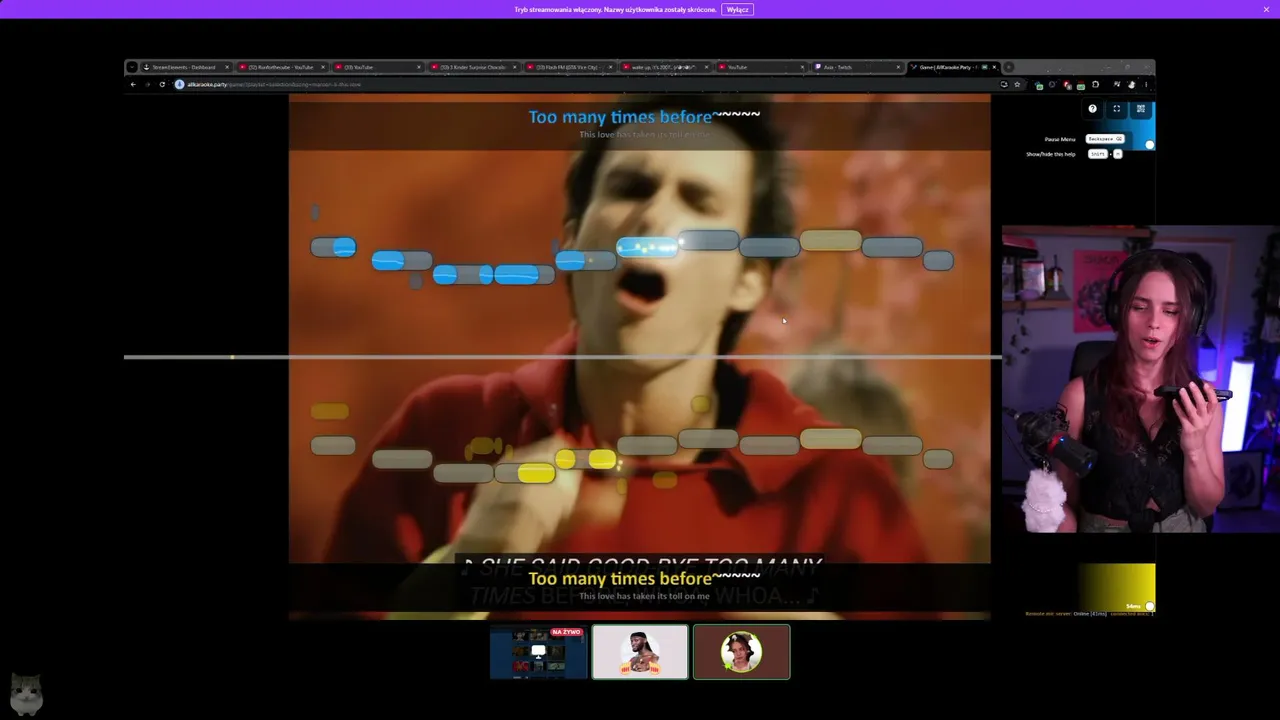Select the rightmost participant avatar thumbnail

[741, 652]
